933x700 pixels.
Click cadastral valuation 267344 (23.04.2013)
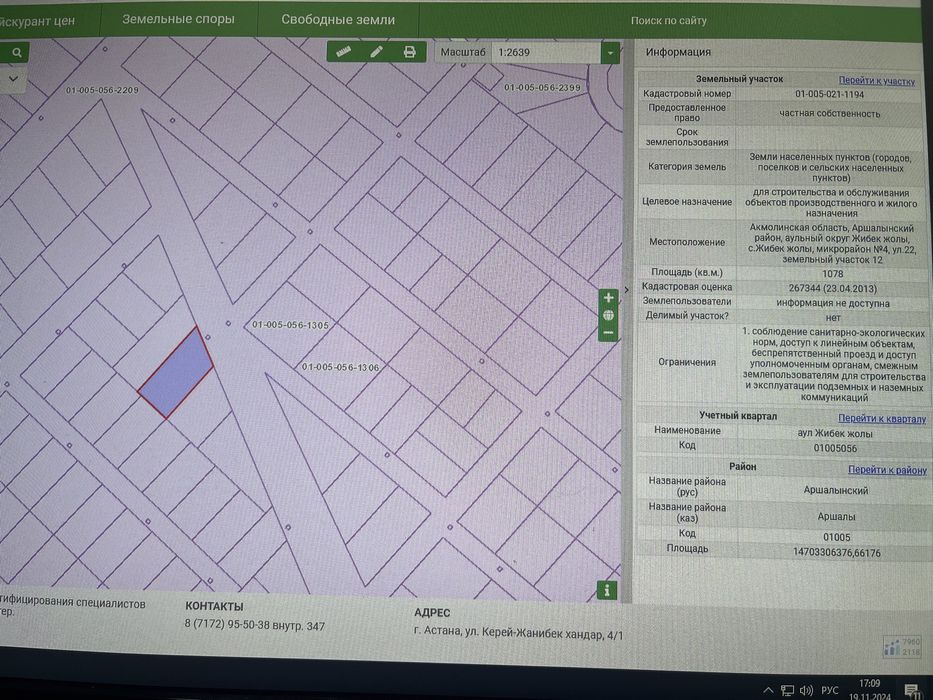832,289
